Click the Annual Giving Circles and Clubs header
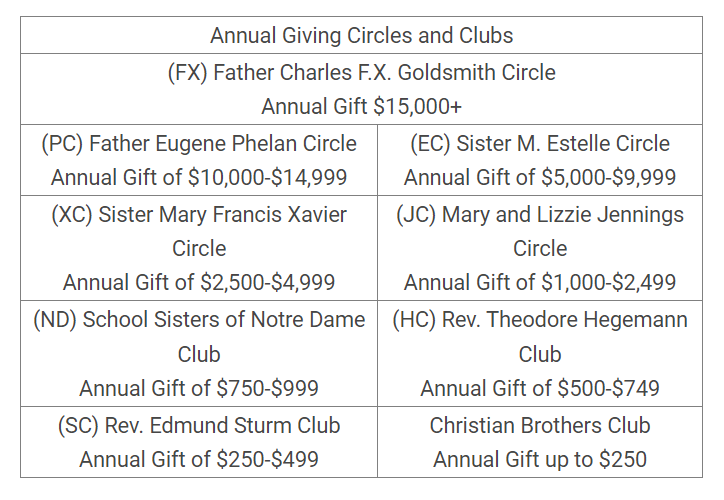 coord(362,36)
